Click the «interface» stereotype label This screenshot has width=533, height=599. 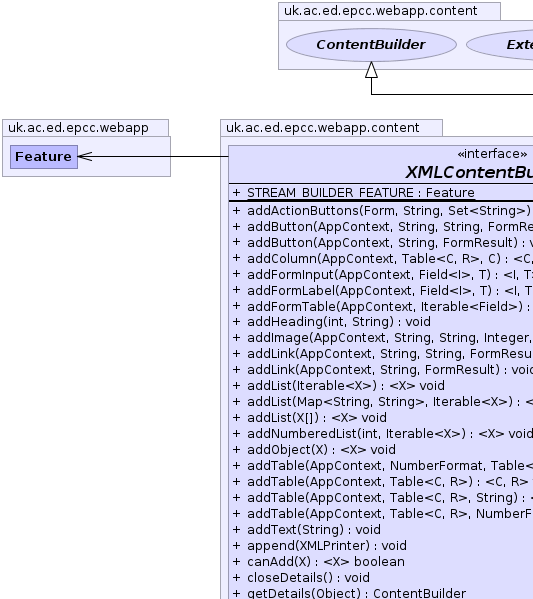pos(492,154)
